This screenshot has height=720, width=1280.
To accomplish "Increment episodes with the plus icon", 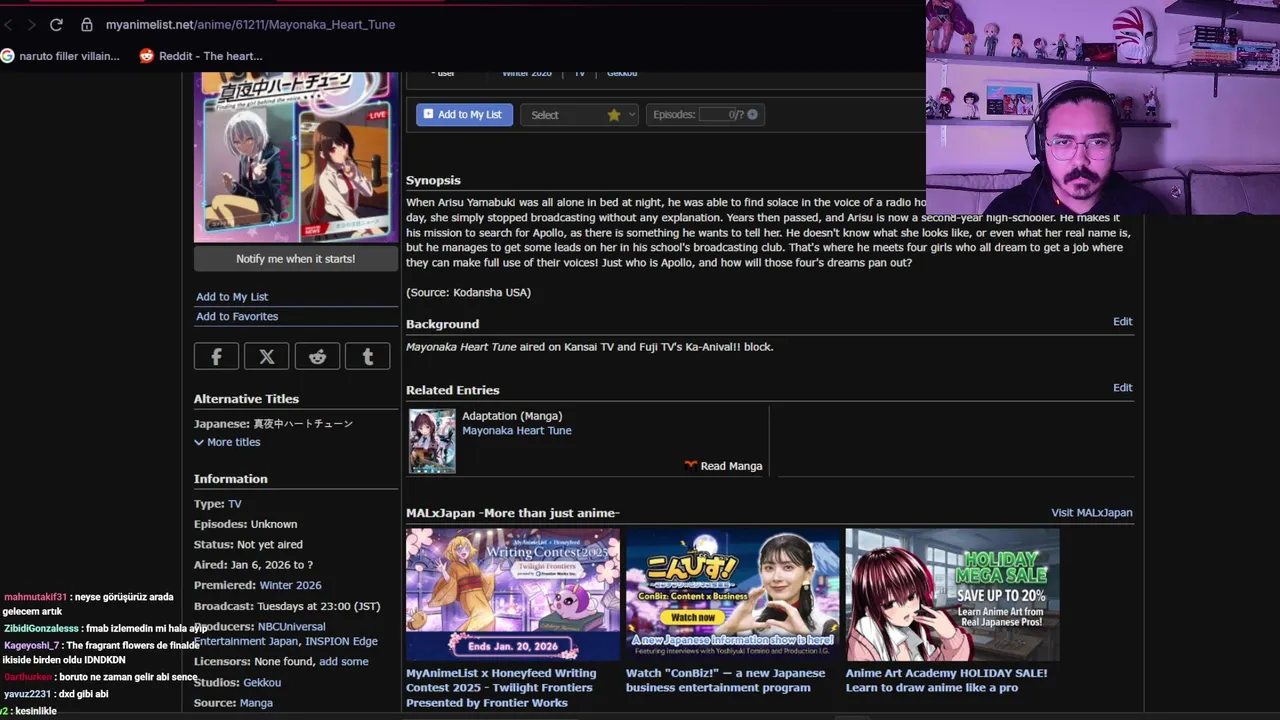I will tap(752, 114).
